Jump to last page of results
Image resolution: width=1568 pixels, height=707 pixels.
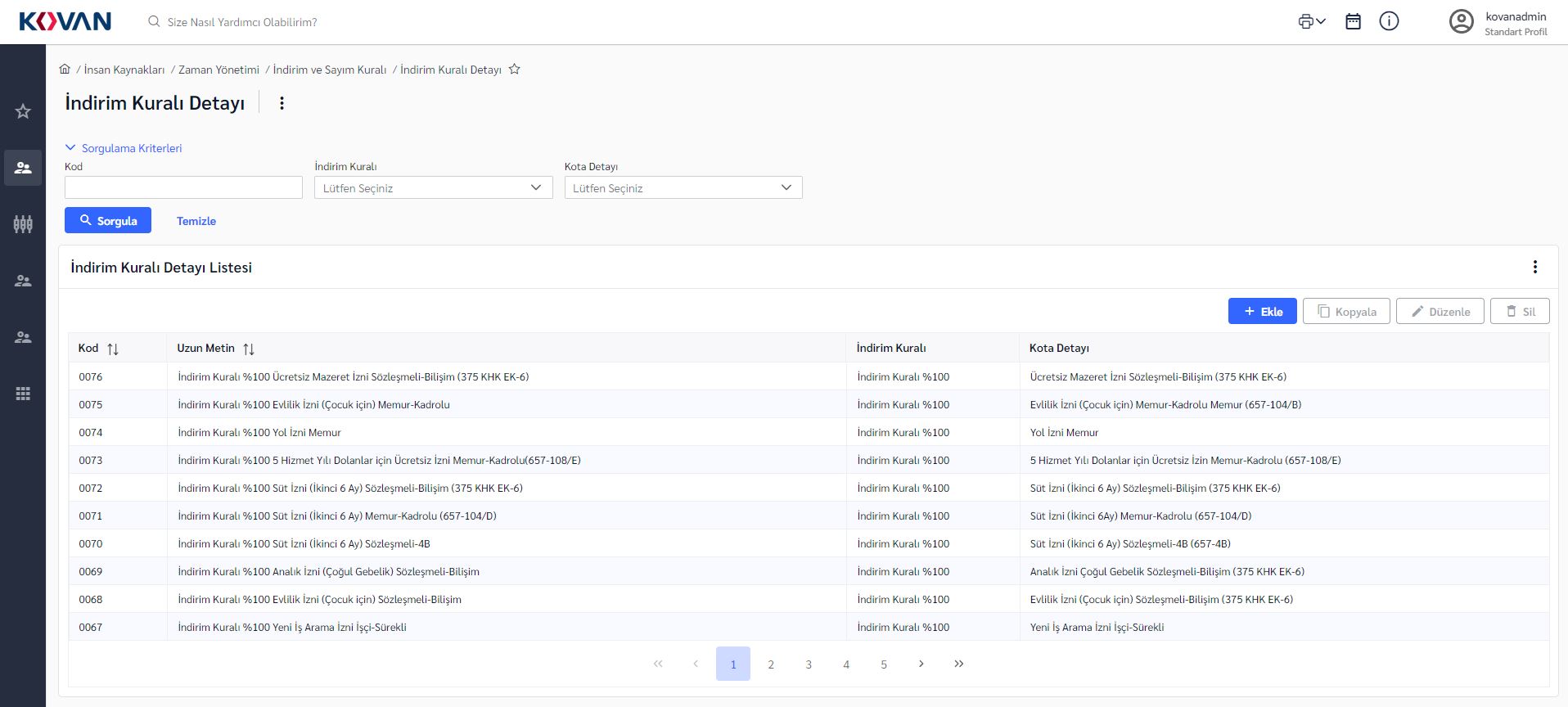click(x=959, y=664)
